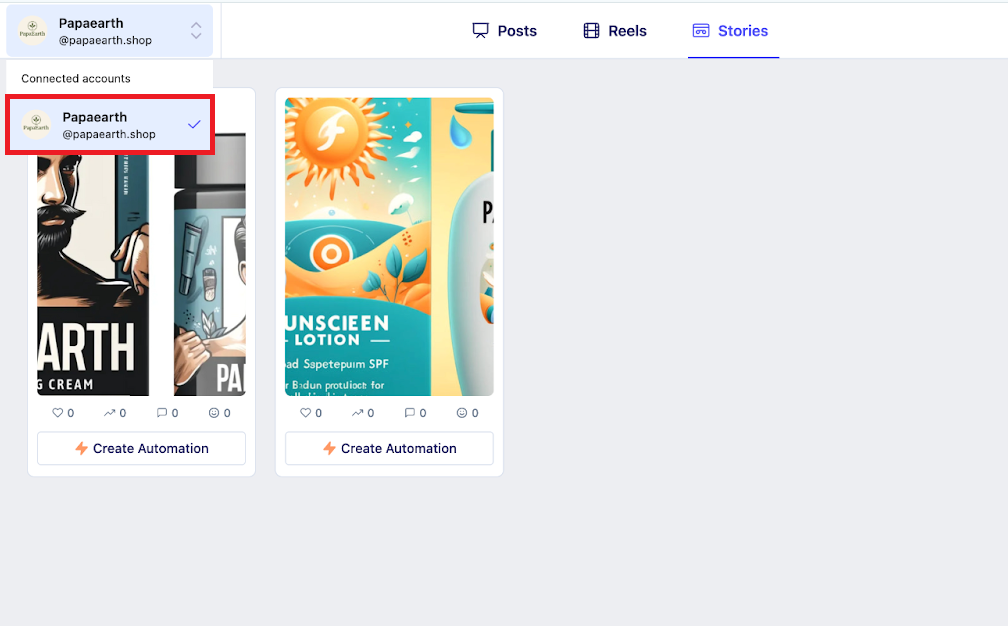The width and height of the screenshot is (1008, 626).
Task: Select Papaearth in Connected accounts list
Action: [110, 125]
